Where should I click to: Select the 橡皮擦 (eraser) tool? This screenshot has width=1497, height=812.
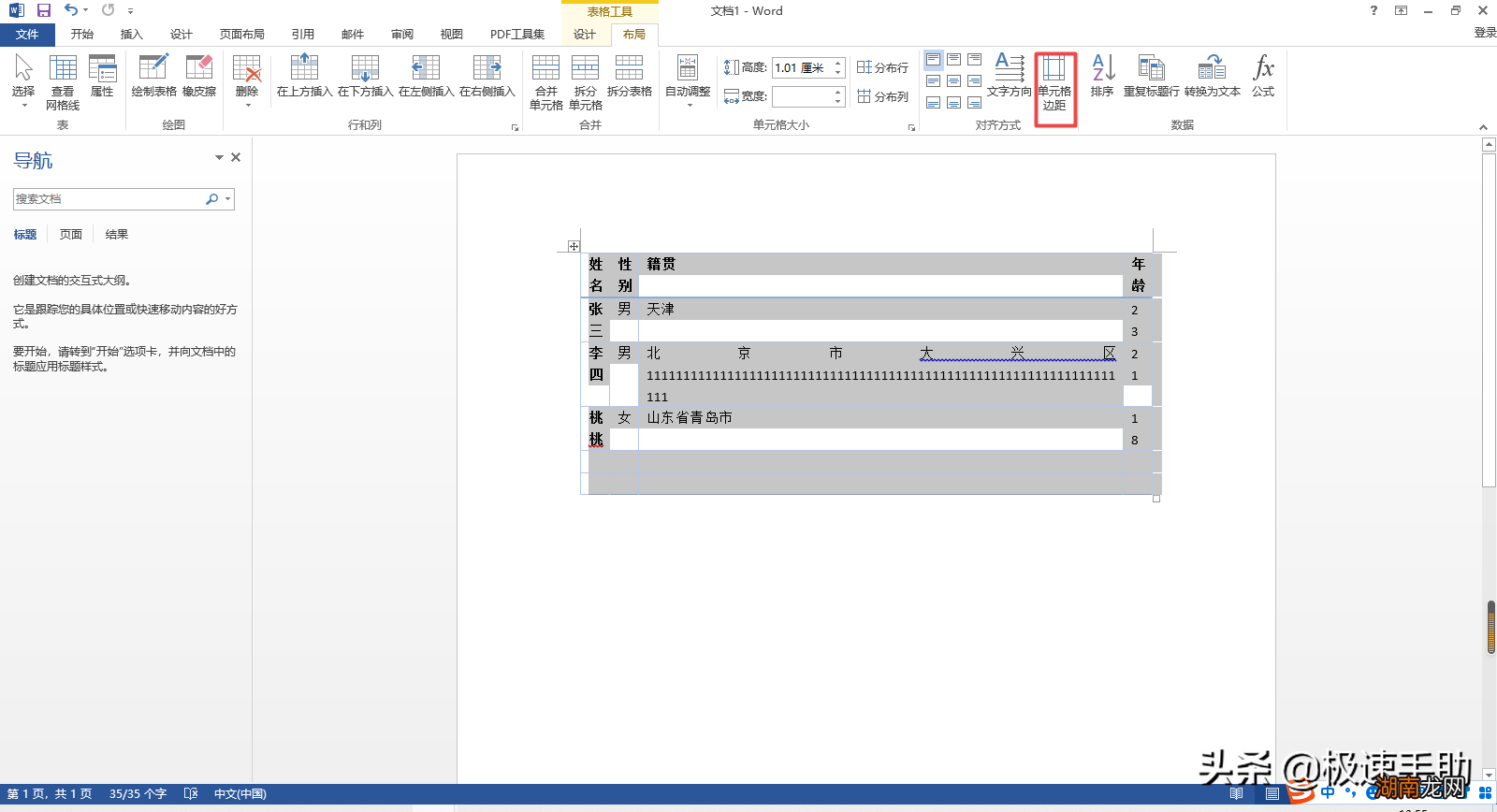198,77
